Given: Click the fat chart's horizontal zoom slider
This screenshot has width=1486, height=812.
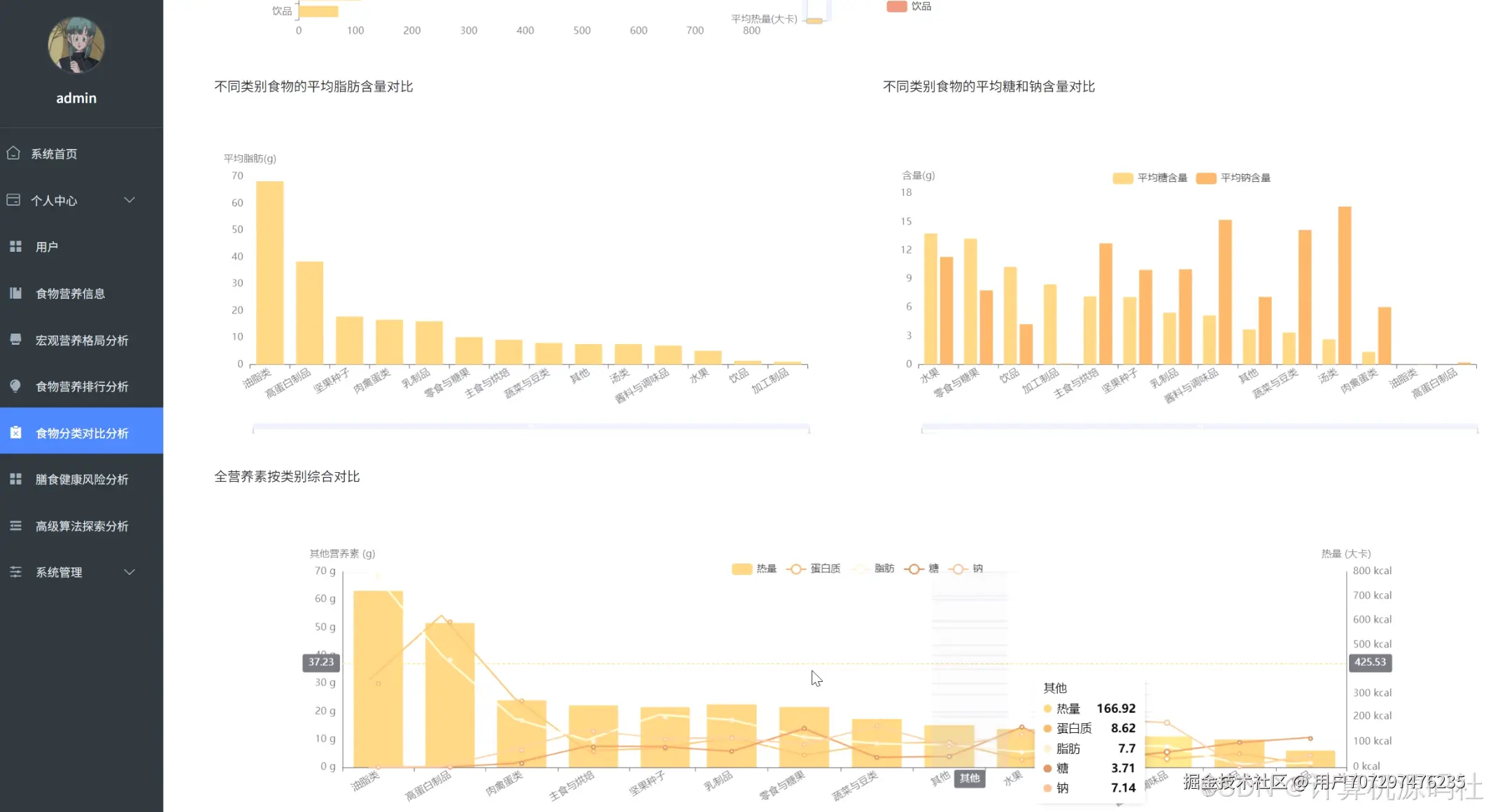Looking at the screenshot, I should click(531, 427).
